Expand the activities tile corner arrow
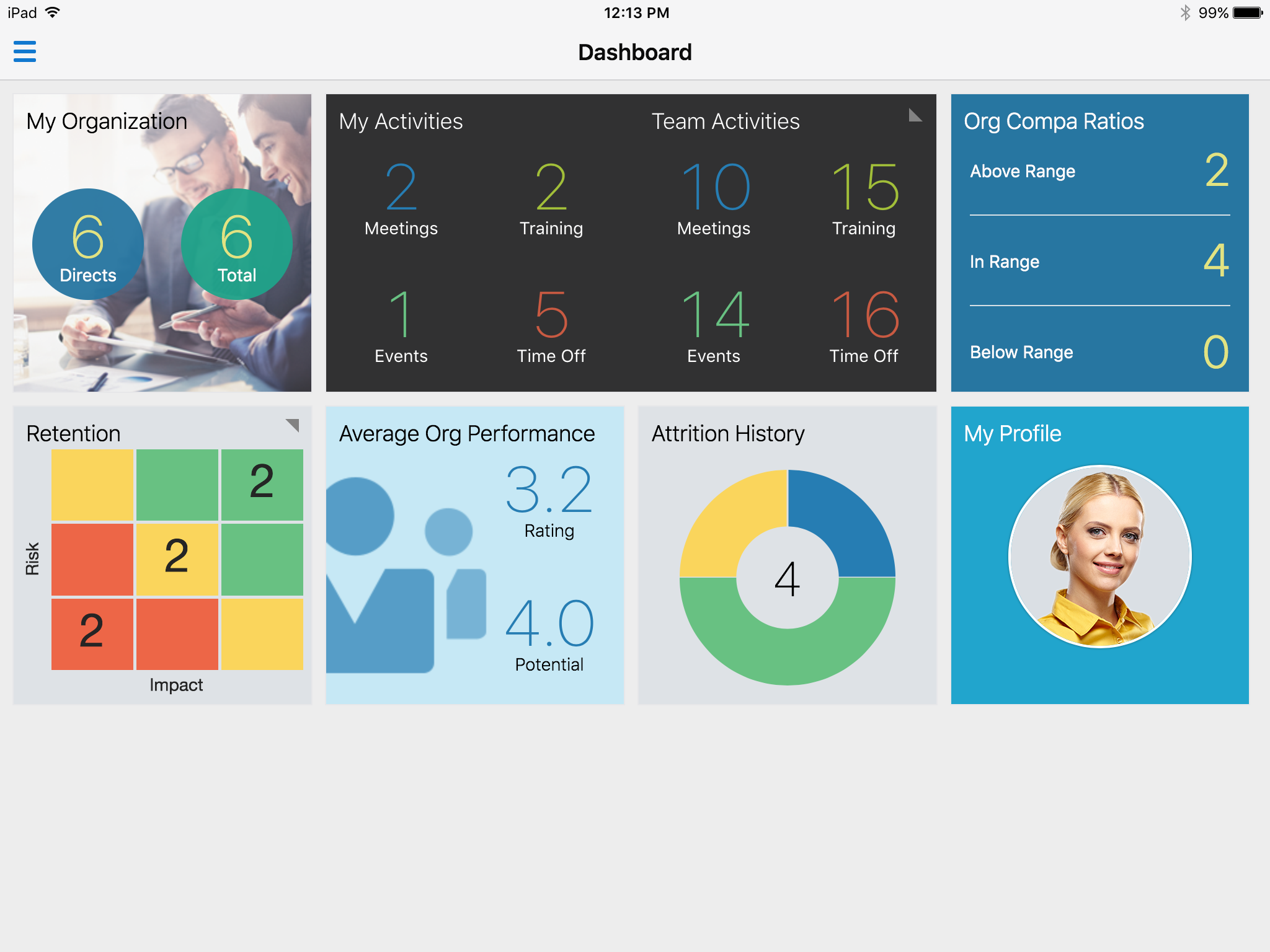Viewport: 1270px width, 952px height. 915,115
